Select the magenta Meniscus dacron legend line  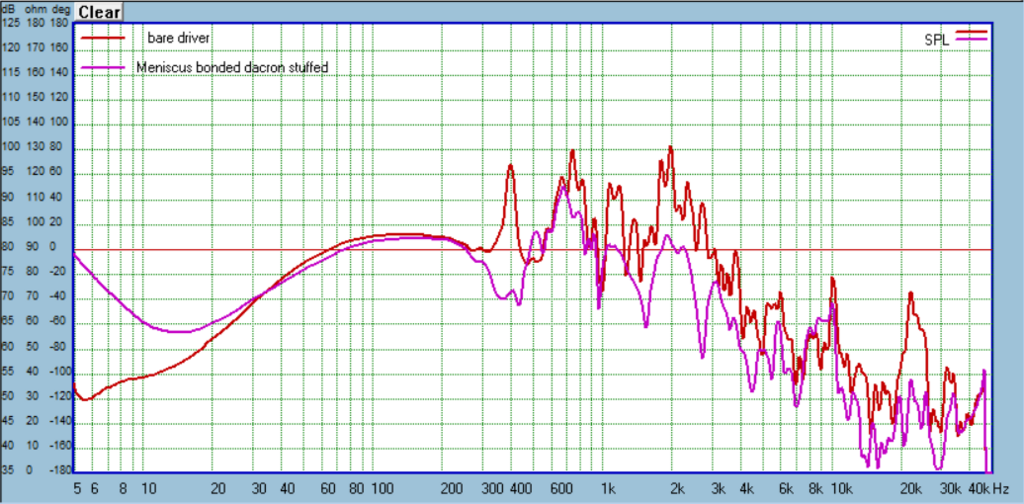(103, 67)
